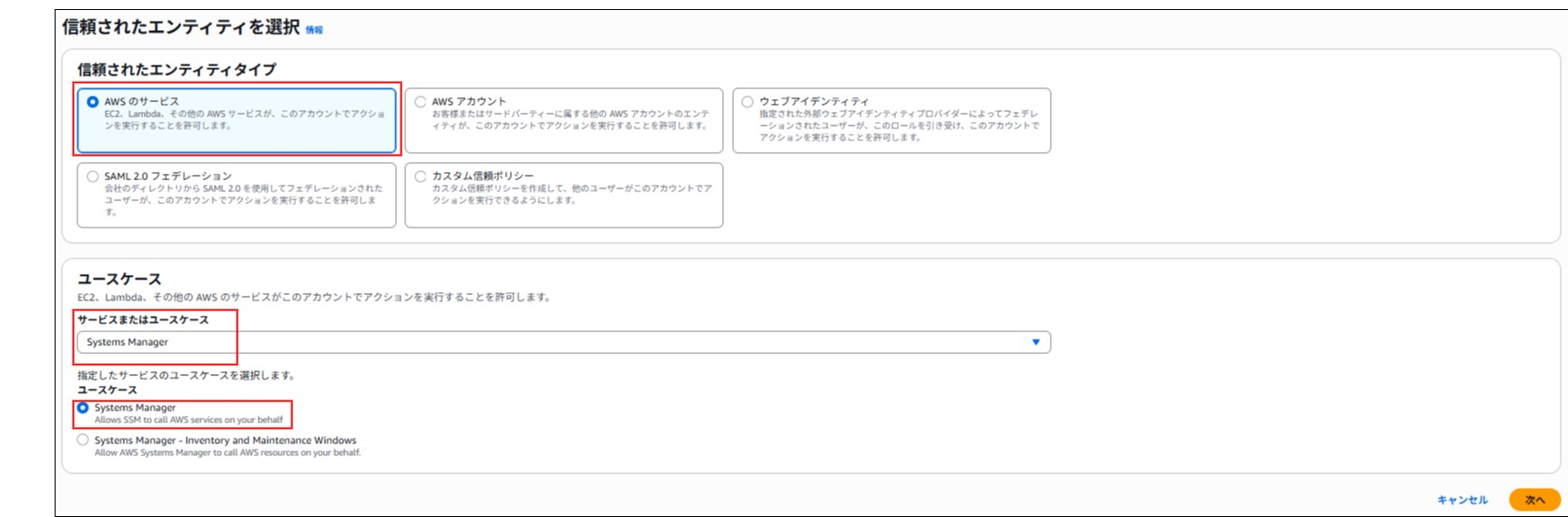Click the カスタム信頼ポリシー card description text
Viewport: 1568px width, 517px height.
click(572, 194)
